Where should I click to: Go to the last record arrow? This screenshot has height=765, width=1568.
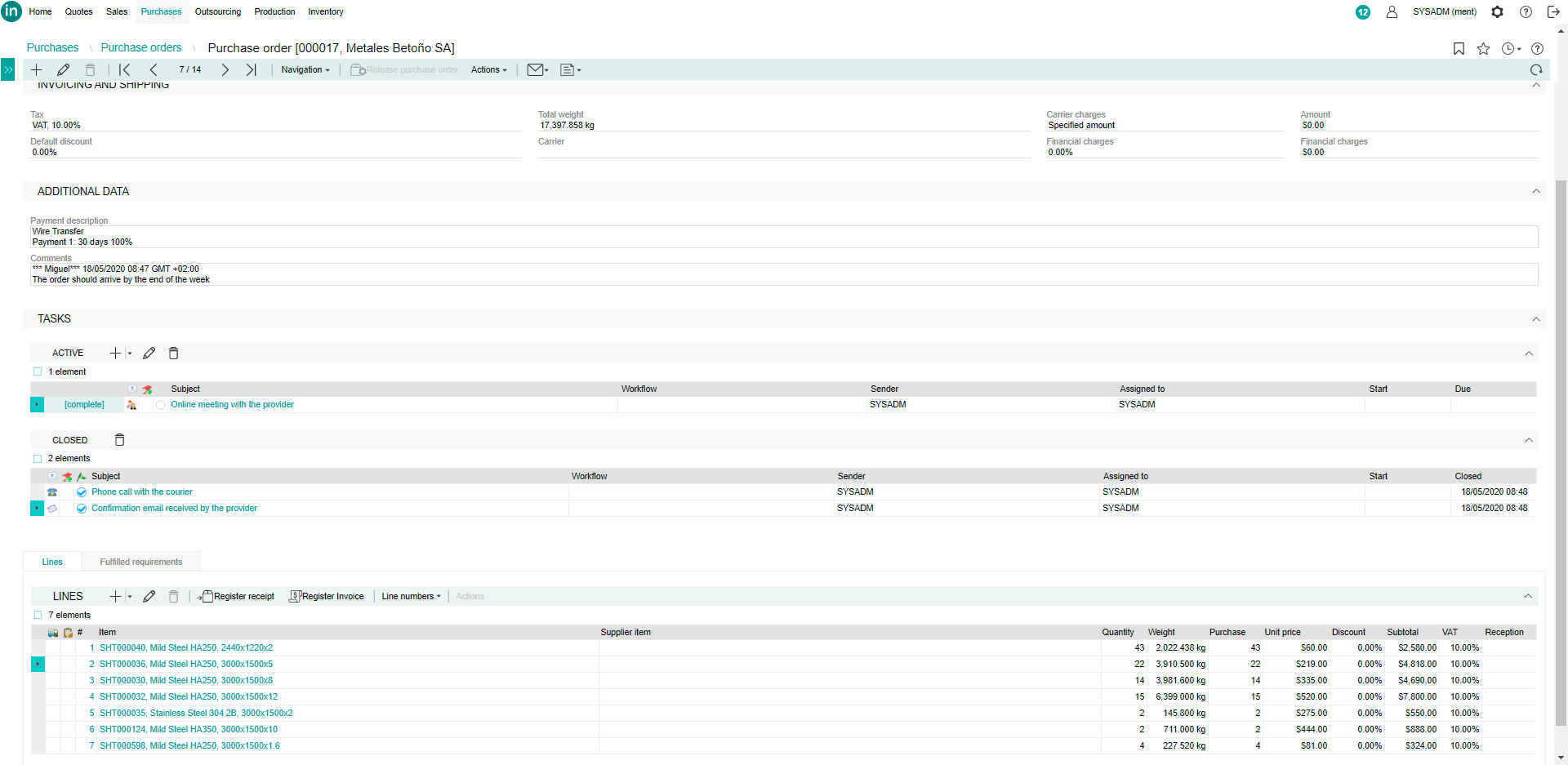tap(252, 70)
